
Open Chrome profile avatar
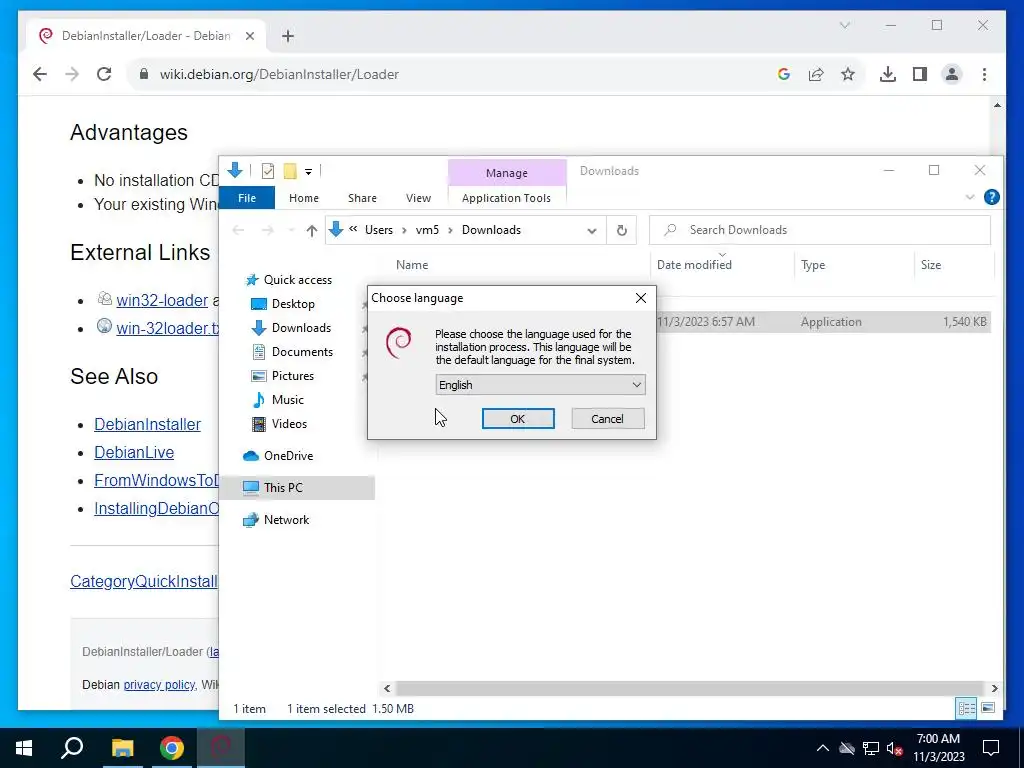coord(952,74)
